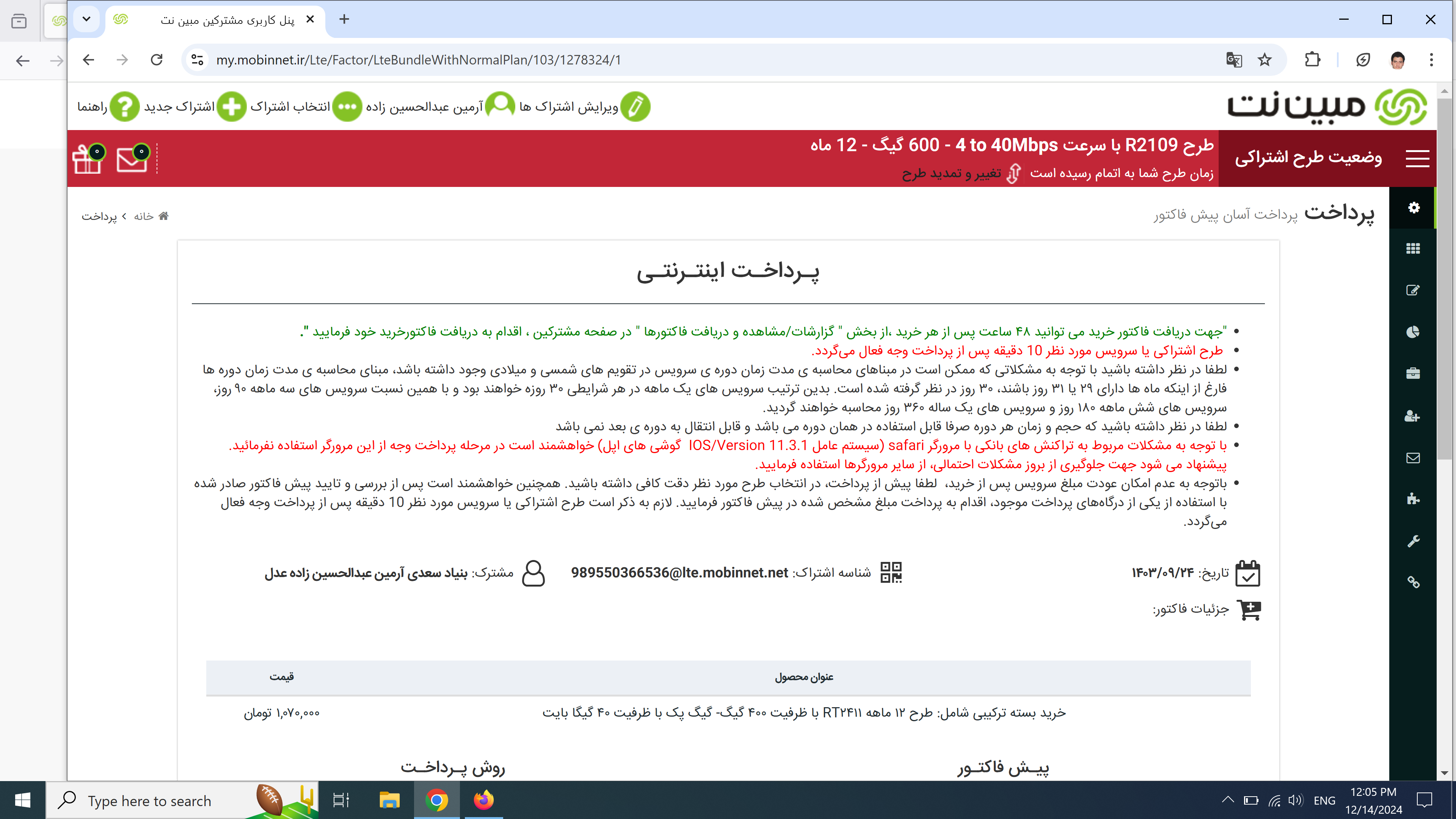Viewport: 1456px width, 819px height.
Task: Click the puzzle piece icon in sidebar
Action: 1413,499
